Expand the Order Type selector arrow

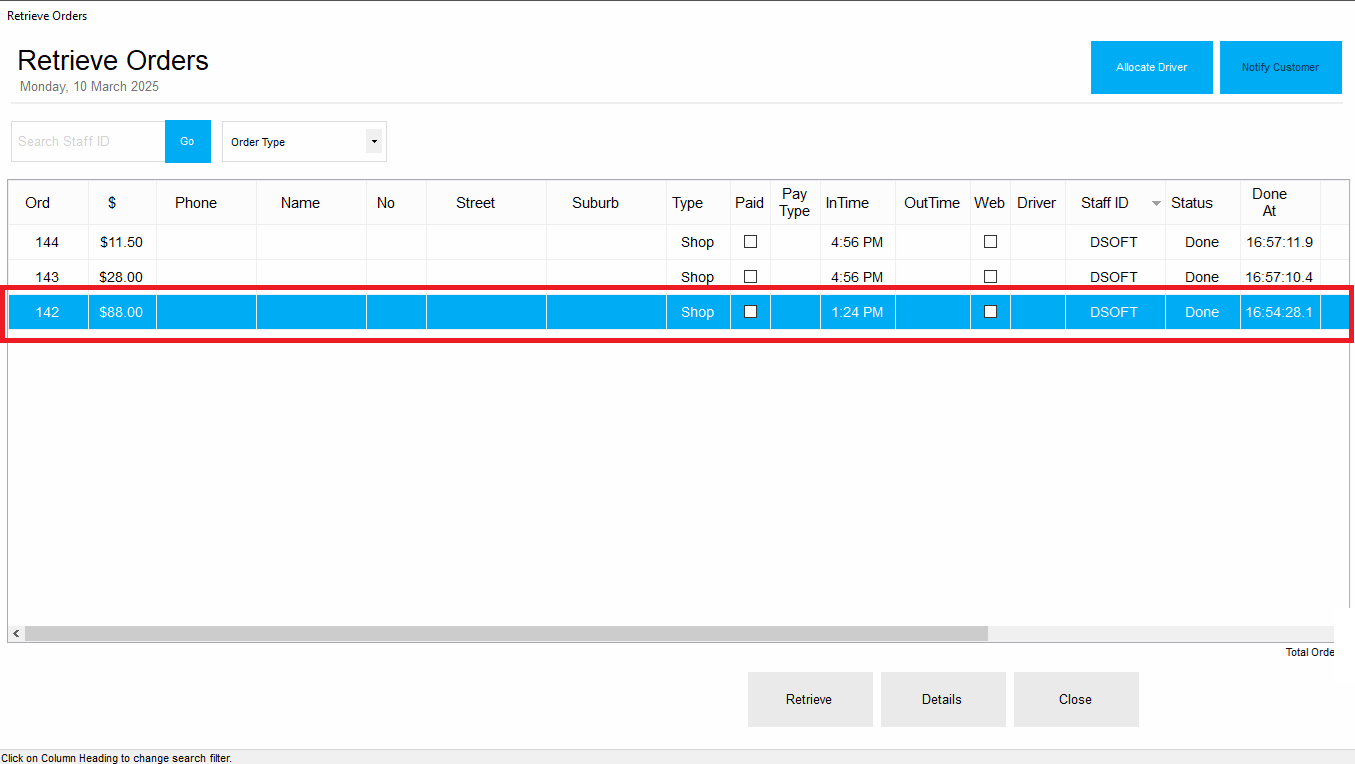tap(375, 141)
